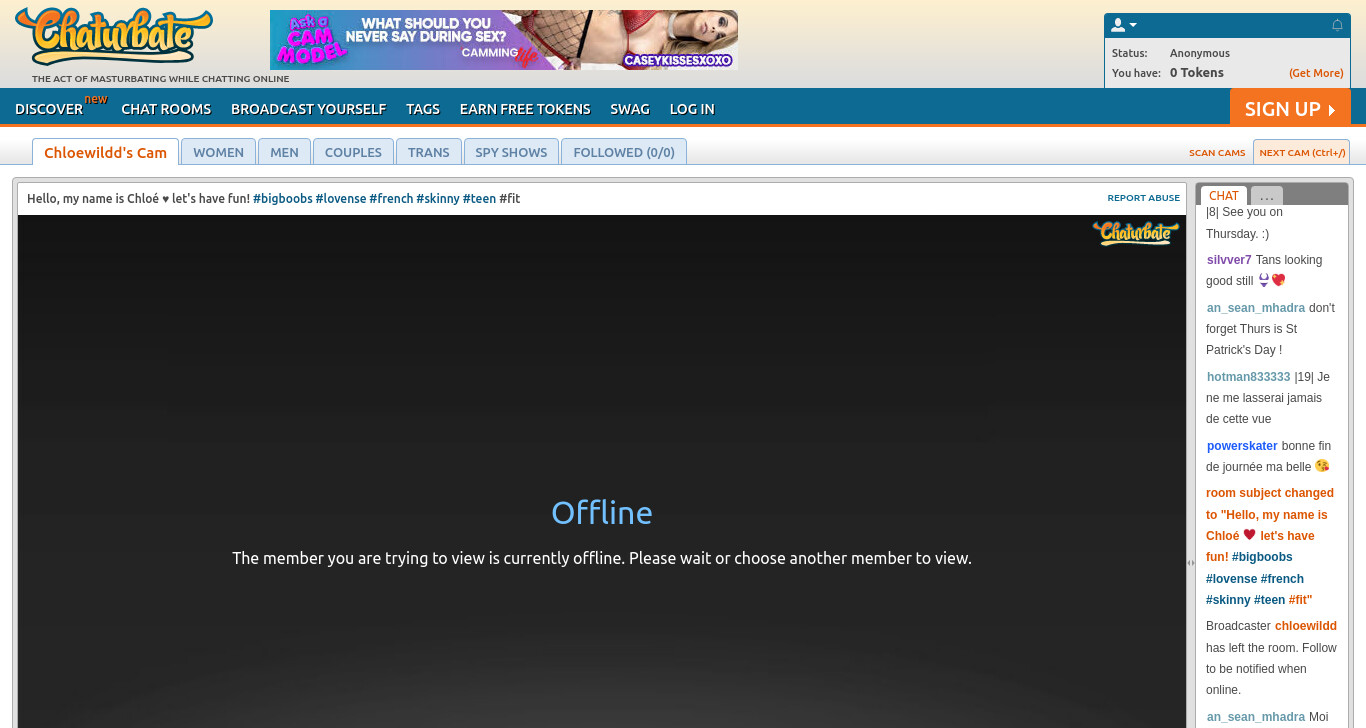Open the Tags page
This screenshot has width=1366, height=728.
pyautogui.click(x=422, y=109)
